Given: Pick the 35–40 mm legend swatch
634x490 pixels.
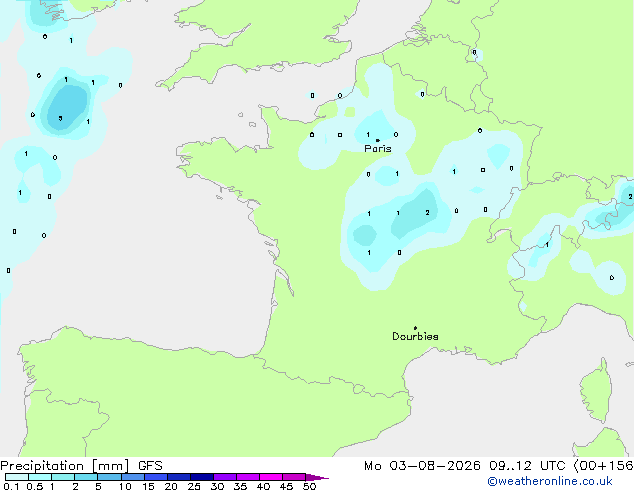Looking at the screenshot, I should click(248, 477).
